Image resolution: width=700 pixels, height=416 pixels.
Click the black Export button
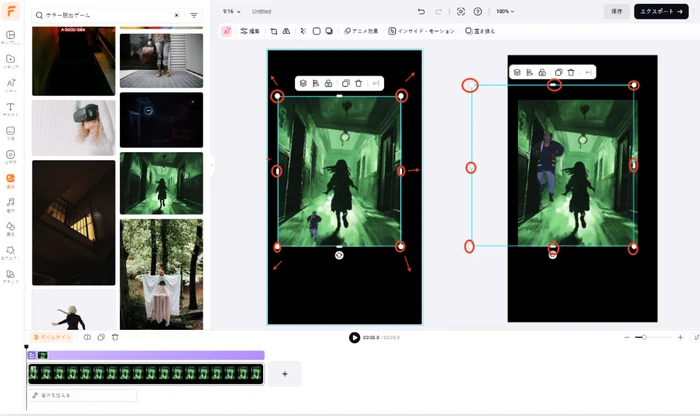coord(660,11)
